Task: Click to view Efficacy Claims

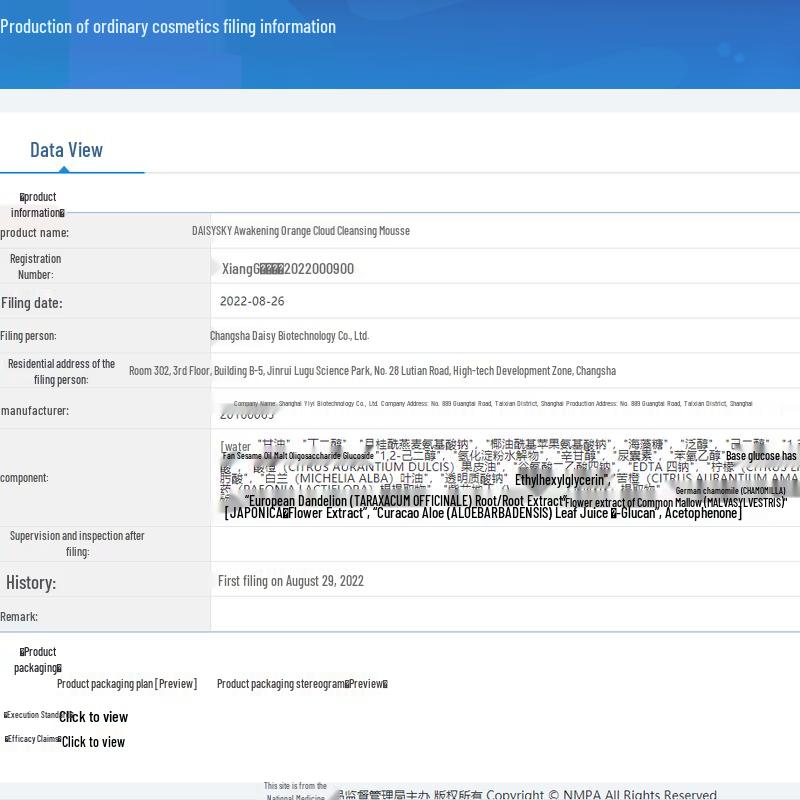Action: point(93,742)
